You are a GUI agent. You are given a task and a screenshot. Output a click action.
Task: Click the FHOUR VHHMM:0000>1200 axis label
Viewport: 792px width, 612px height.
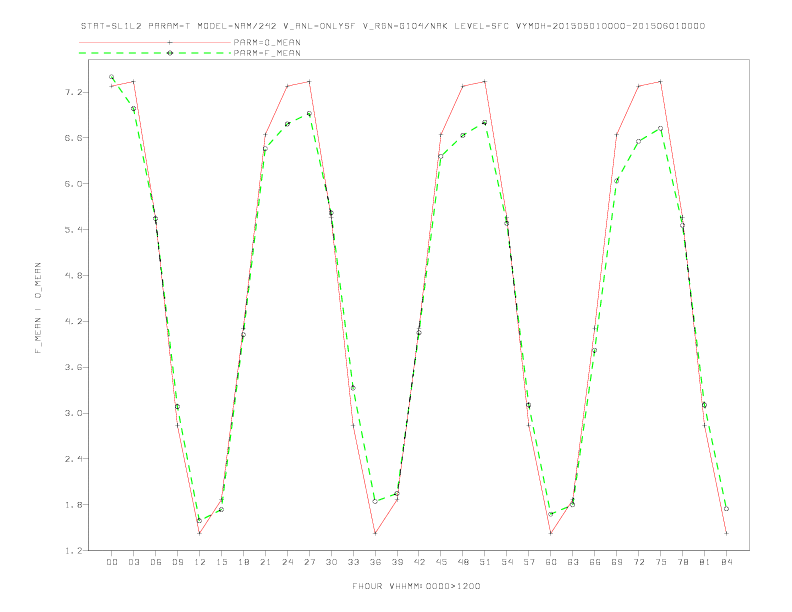416,586
